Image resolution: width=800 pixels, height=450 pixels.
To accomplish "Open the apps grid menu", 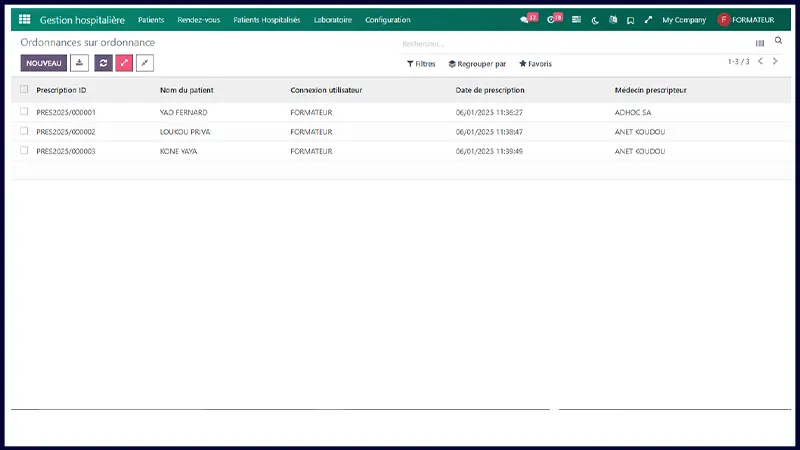I will tap(24, 19).
